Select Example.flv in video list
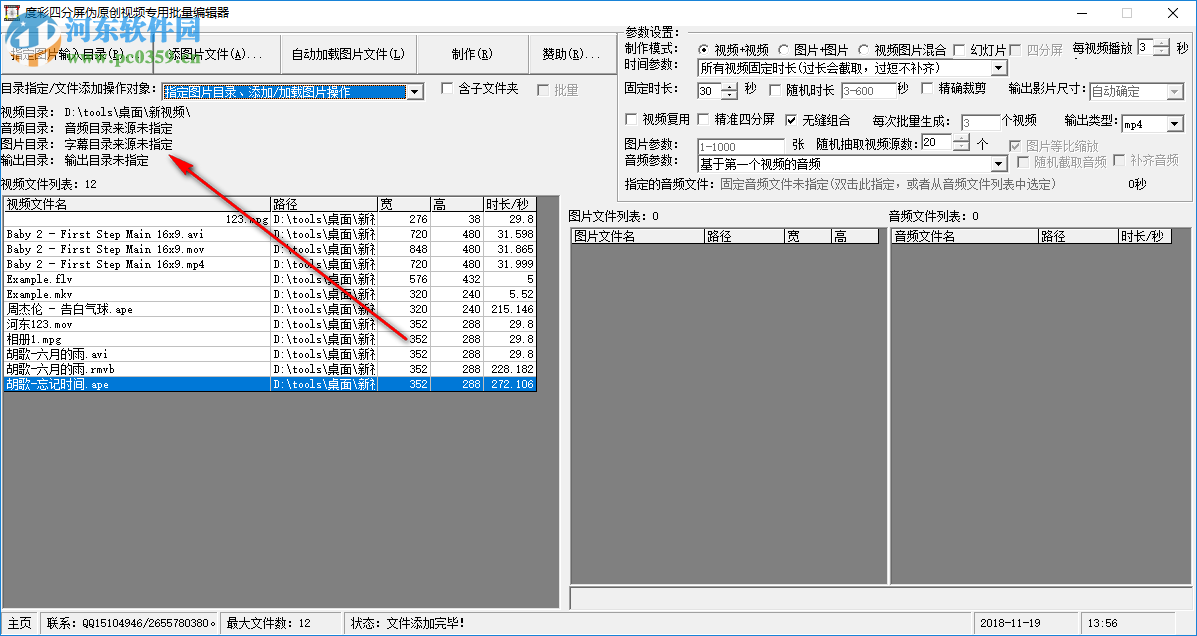1197x636 pixels. point(270,279)
